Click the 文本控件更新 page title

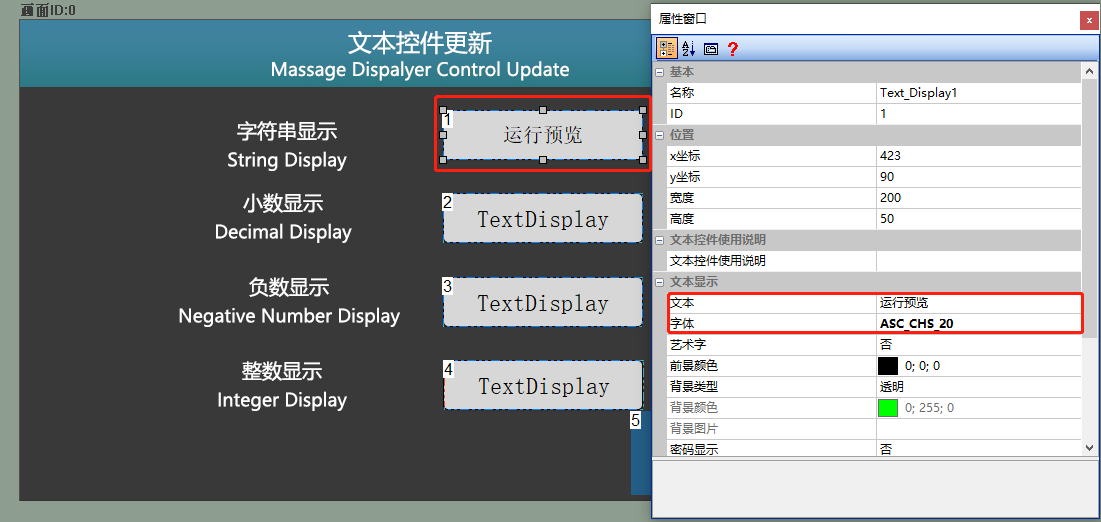[420, 44]
